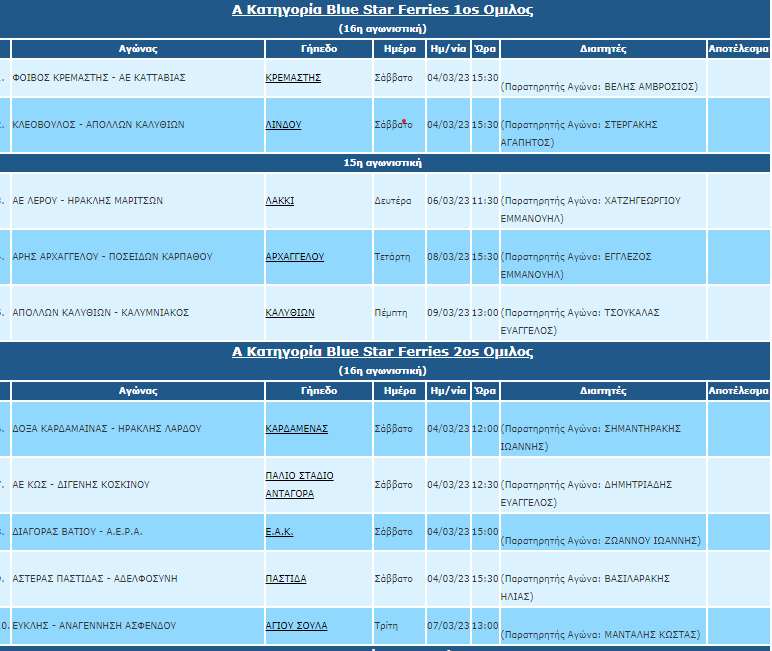Select the ΑΡΗΣ ΑΡΧΑΓΓΕΛΟΥ - ΠΟΣΕΙΔΩΝ ΚΑΡΠΑΘΟΥ match
Screen dimensions: 772x651
pyautogui.click(x=112, y=257)
